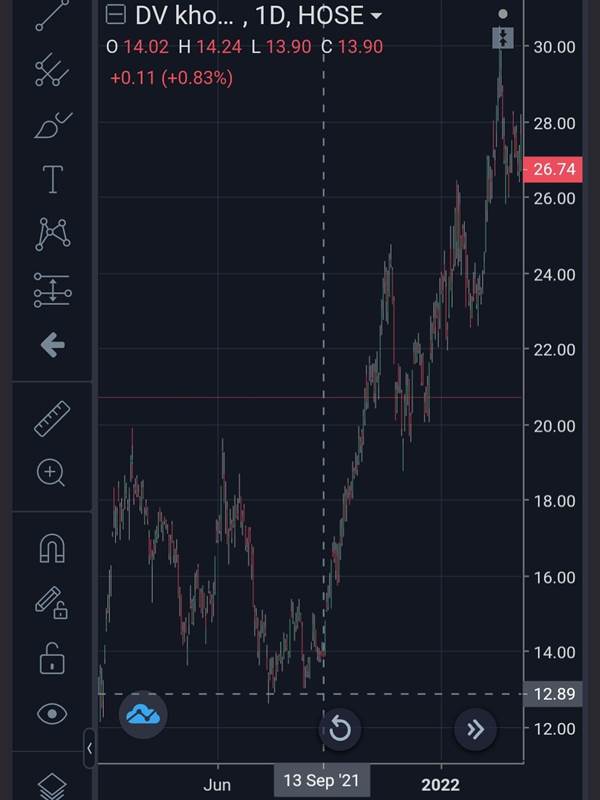Jump to the latest bar with double chevron
The height and width of the screenshot is (800, 600).
coord(476,729)
